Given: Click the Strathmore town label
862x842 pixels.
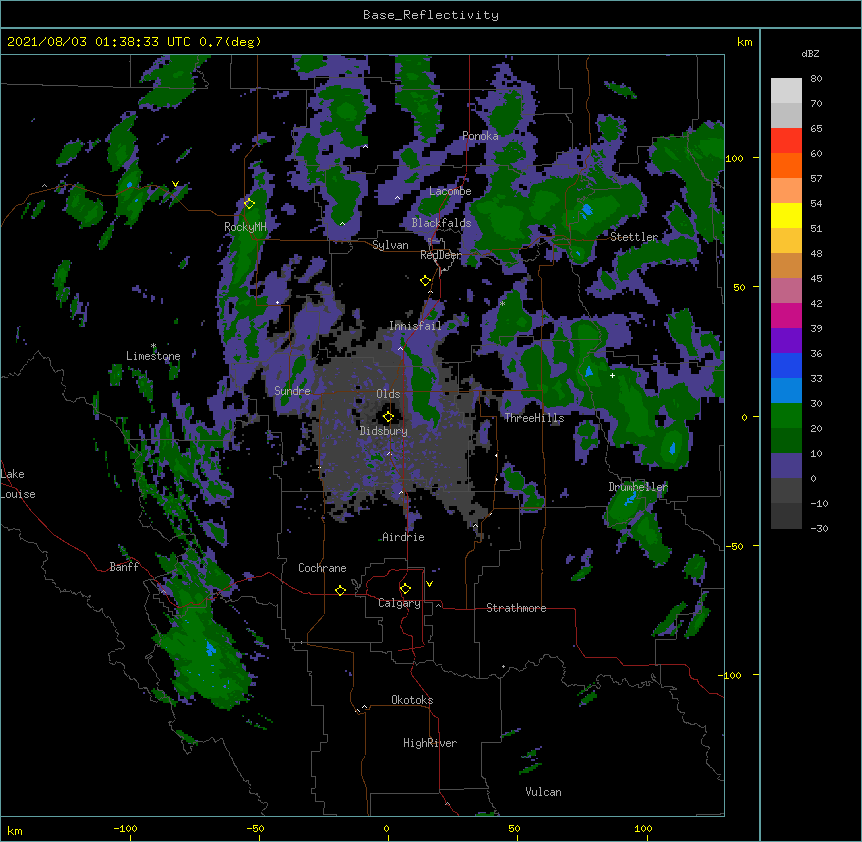Looking at the screenshot, I should tap(516, 608).
